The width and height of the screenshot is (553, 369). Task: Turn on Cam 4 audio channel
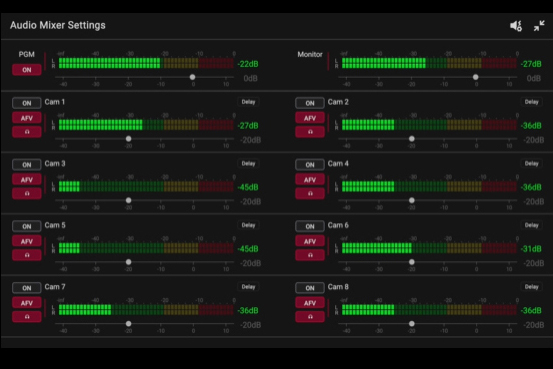[310, 165]
